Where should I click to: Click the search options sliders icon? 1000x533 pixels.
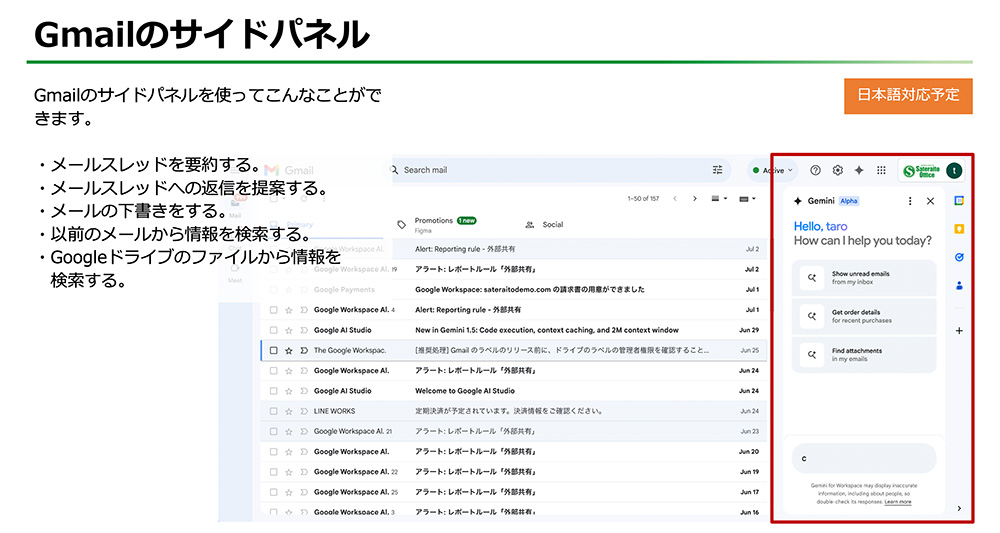[x=717, y=170]
